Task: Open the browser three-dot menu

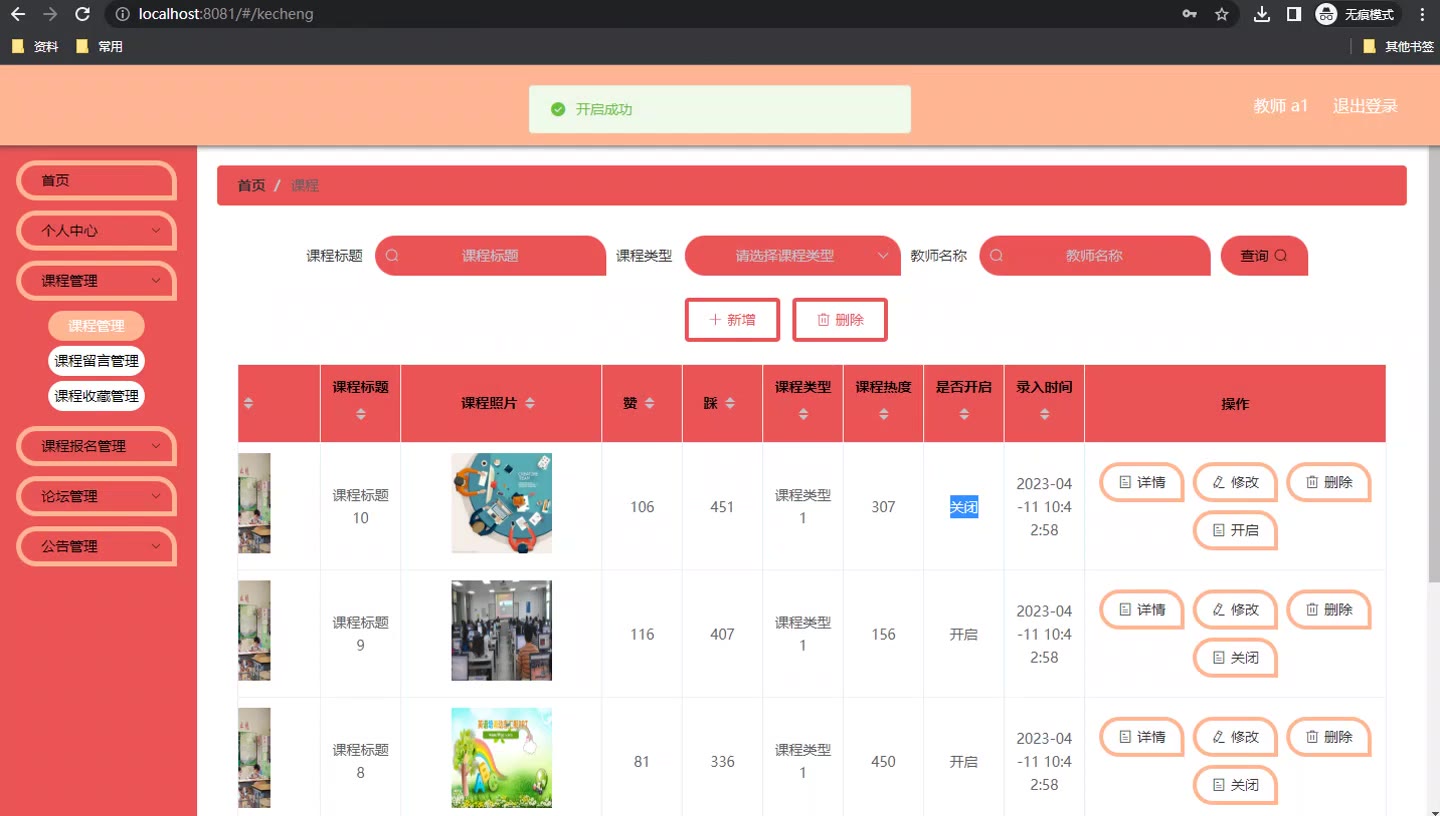Action: click(x=1422, y=14)
